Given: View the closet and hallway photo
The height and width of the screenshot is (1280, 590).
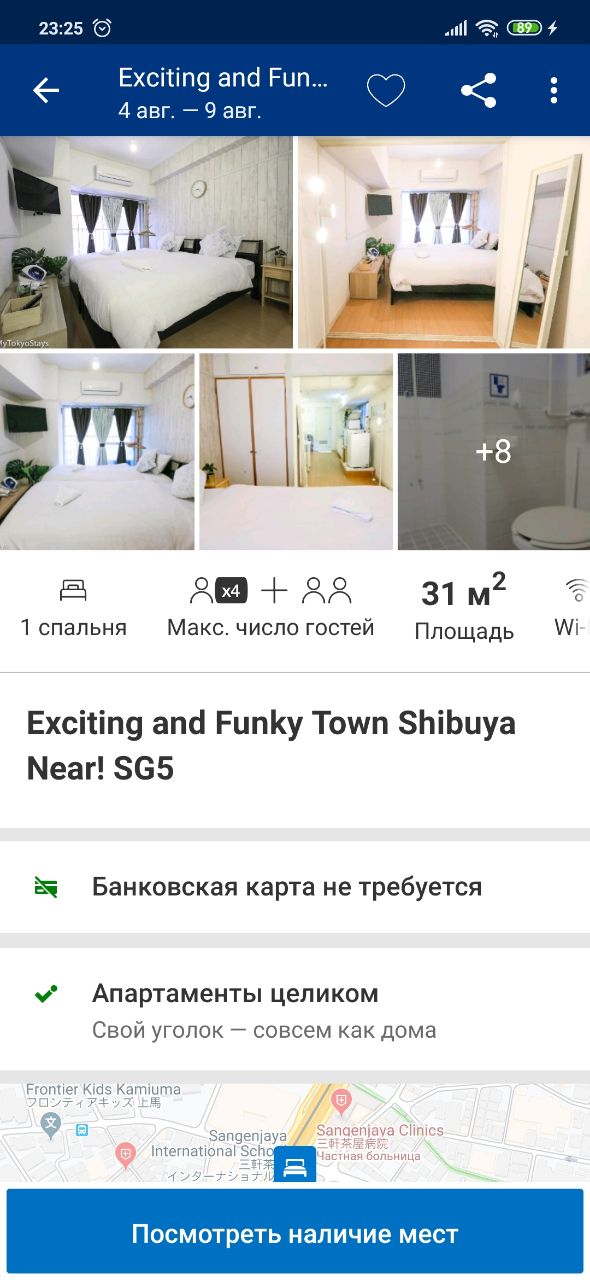Looking at the screenshot, I should coord(296,452).
